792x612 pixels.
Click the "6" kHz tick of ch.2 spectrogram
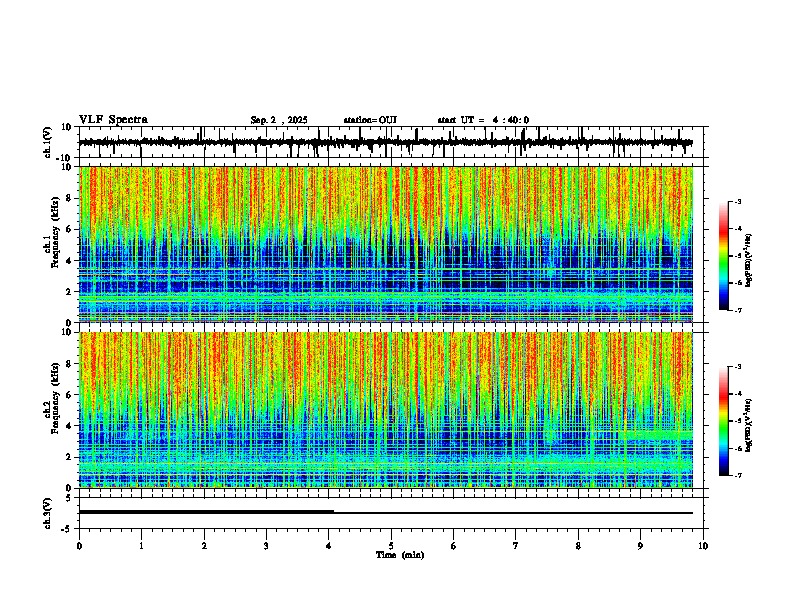[x=69, y=395]
